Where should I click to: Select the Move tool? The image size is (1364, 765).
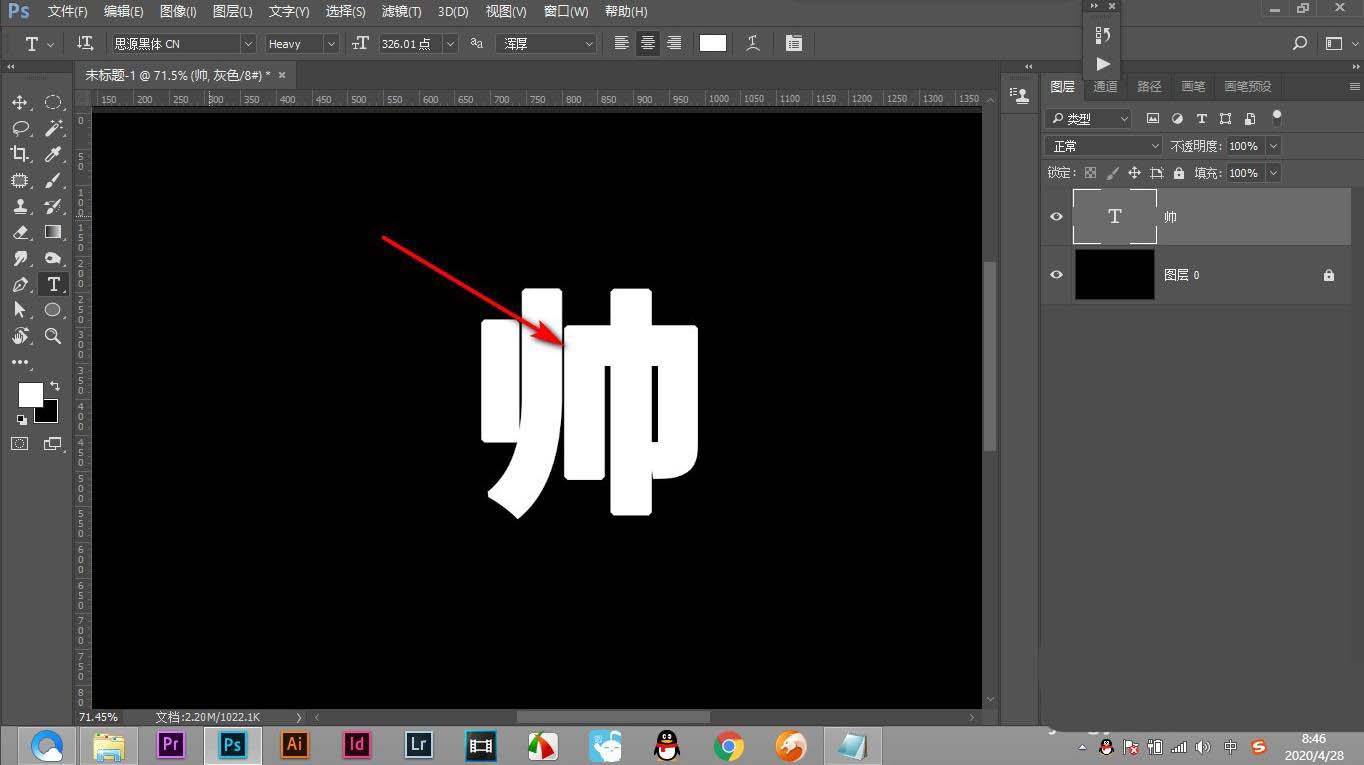(x=20, y=103)
